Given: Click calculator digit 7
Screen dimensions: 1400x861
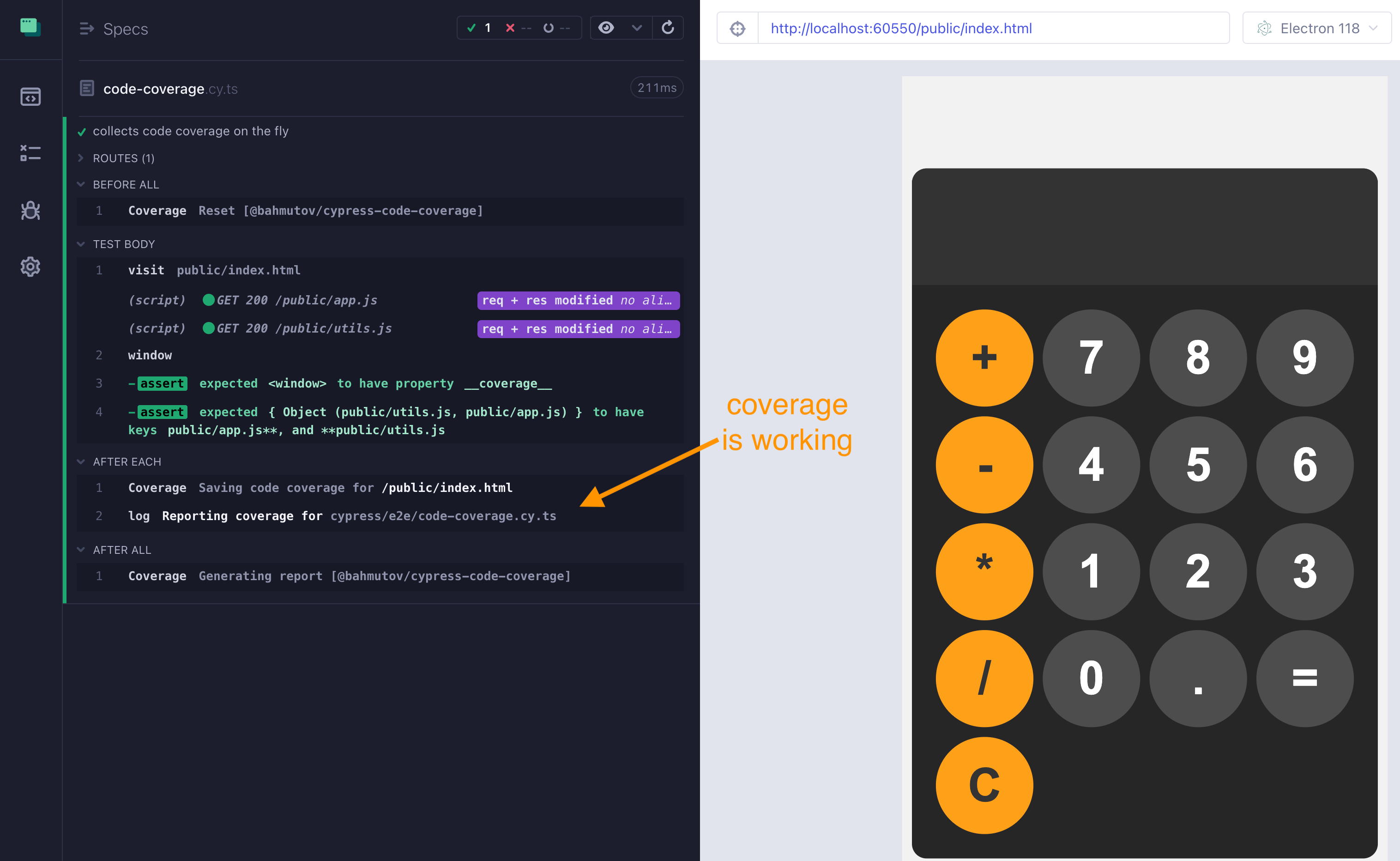Looking at the screenshot, I should point(1091,358).
